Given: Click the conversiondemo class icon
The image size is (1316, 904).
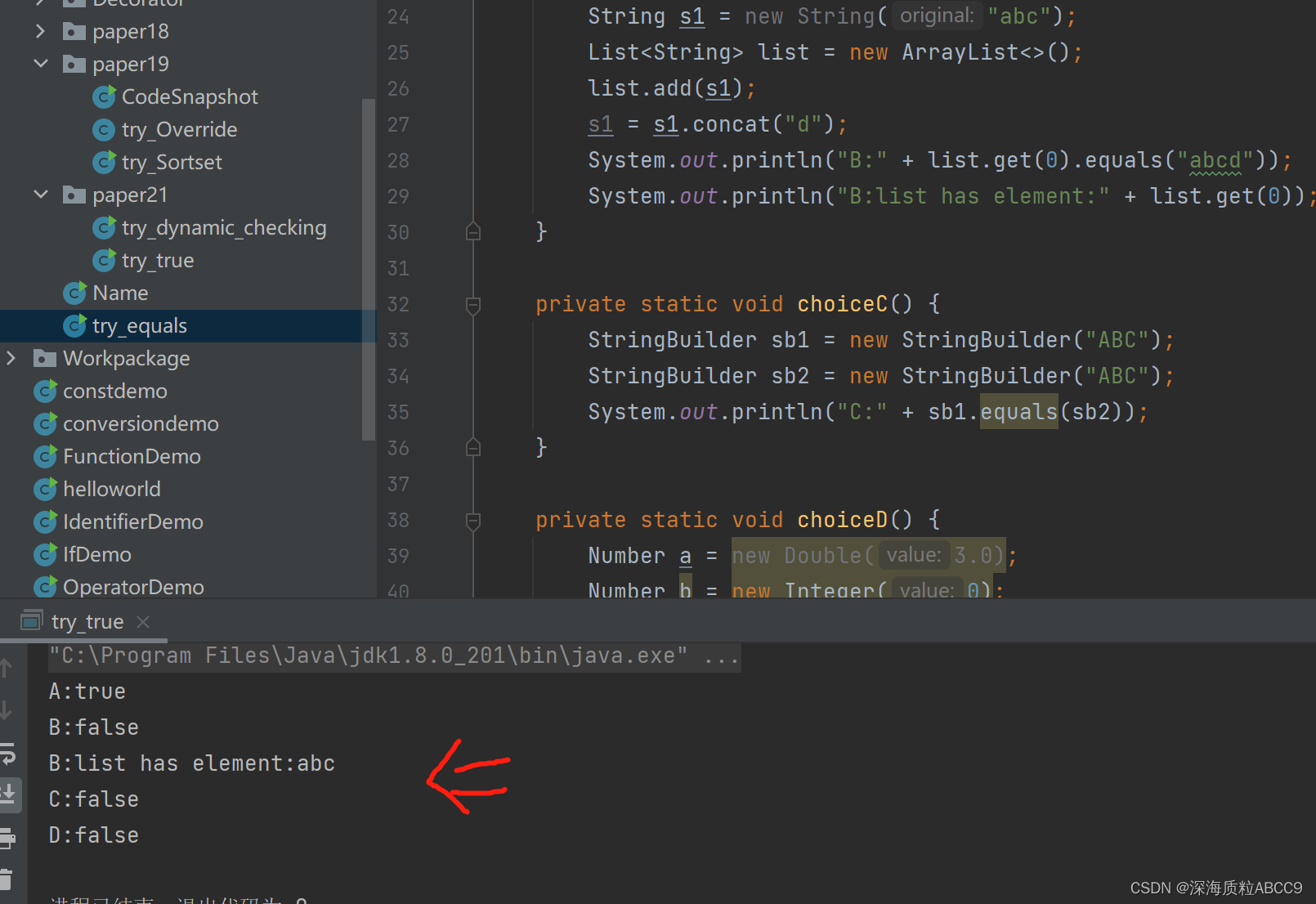Looking at the screenshot, I should pyautogui.click(x=45, y=423).
